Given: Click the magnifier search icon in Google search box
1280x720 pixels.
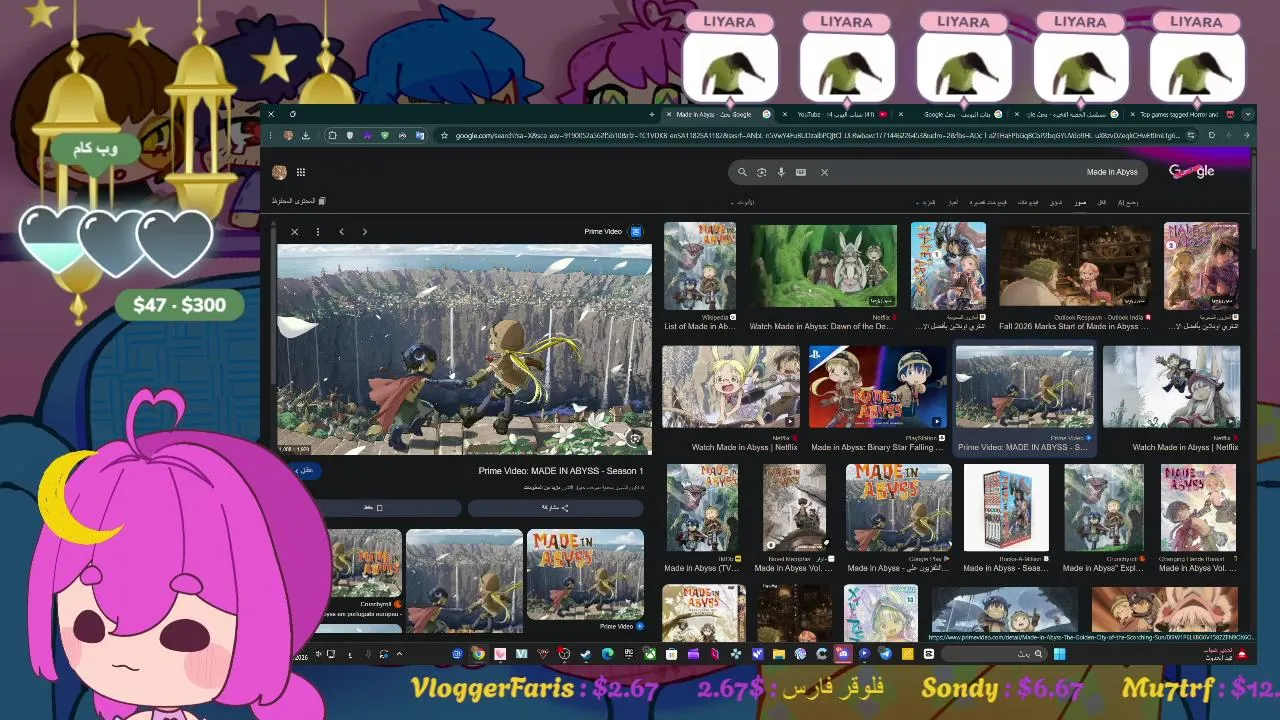Looking at the screenshot, I should 742,172.
